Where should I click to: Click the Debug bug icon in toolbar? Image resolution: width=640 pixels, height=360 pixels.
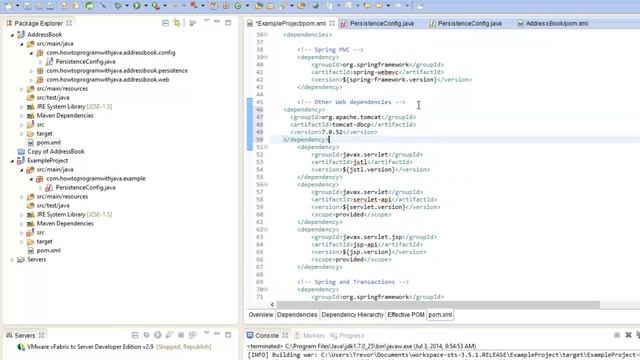(x=118, y=6)
